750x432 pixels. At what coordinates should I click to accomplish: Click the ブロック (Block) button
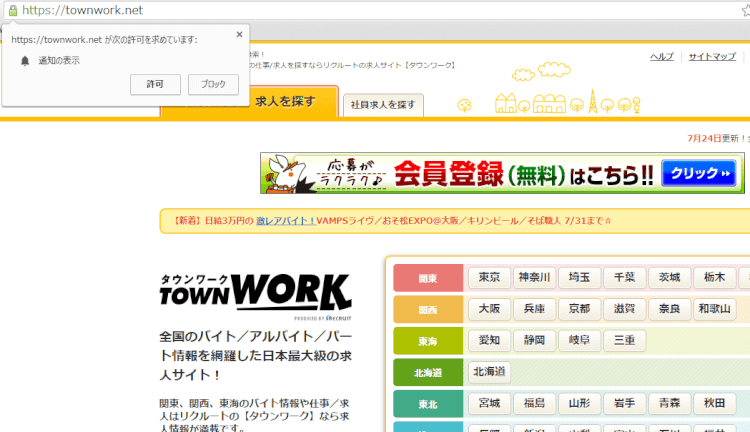(213, 84)
